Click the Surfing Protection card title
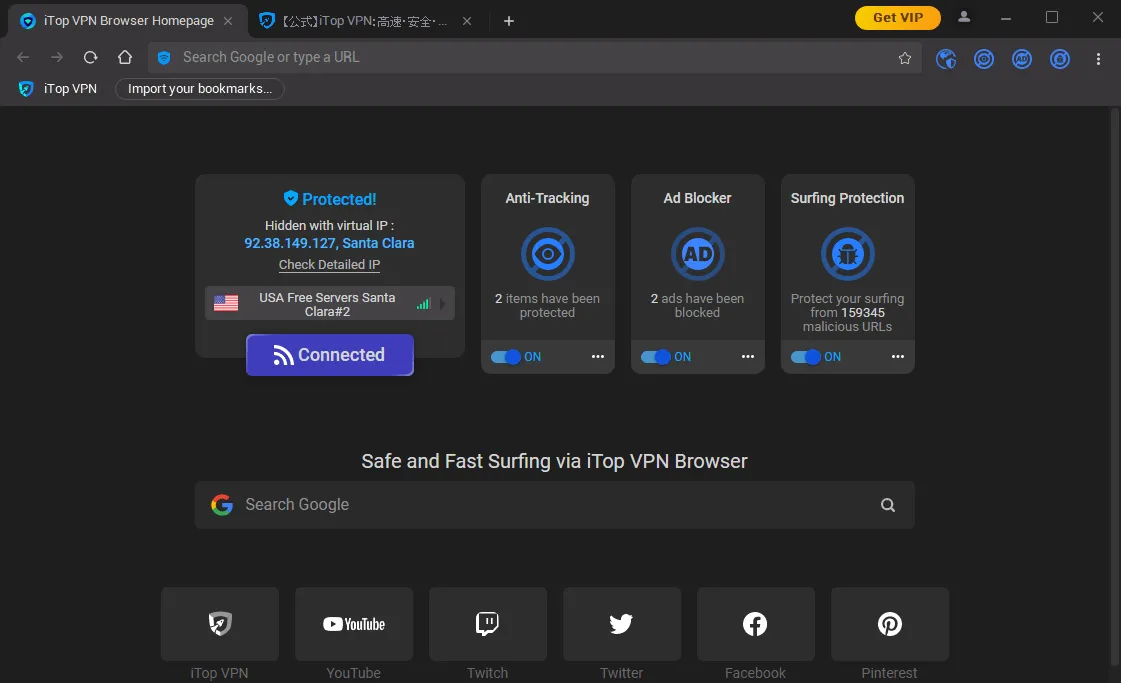 pyautogui.click(x=847, y=198)
